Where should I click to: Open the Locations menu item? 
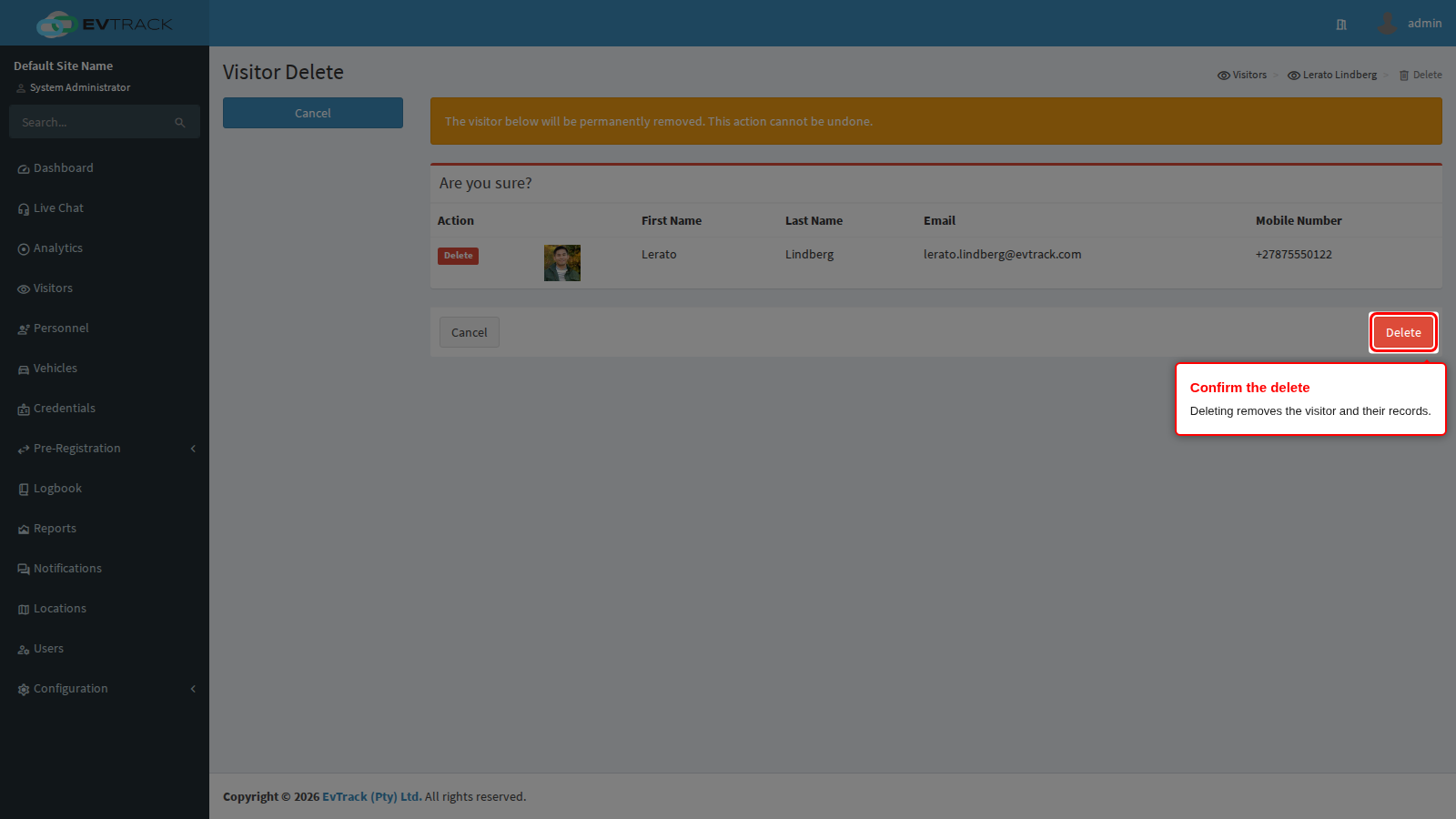tap(105, 609)
